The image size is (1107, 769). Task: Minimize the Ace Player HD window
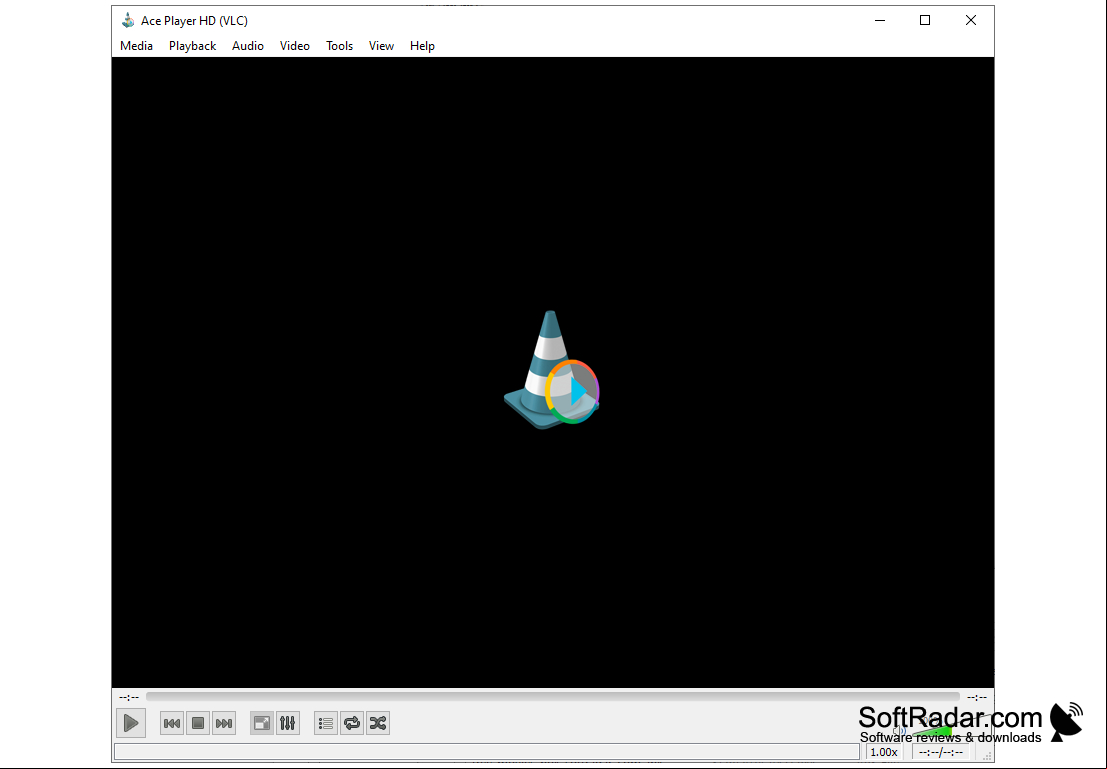[x=880, y=20]
